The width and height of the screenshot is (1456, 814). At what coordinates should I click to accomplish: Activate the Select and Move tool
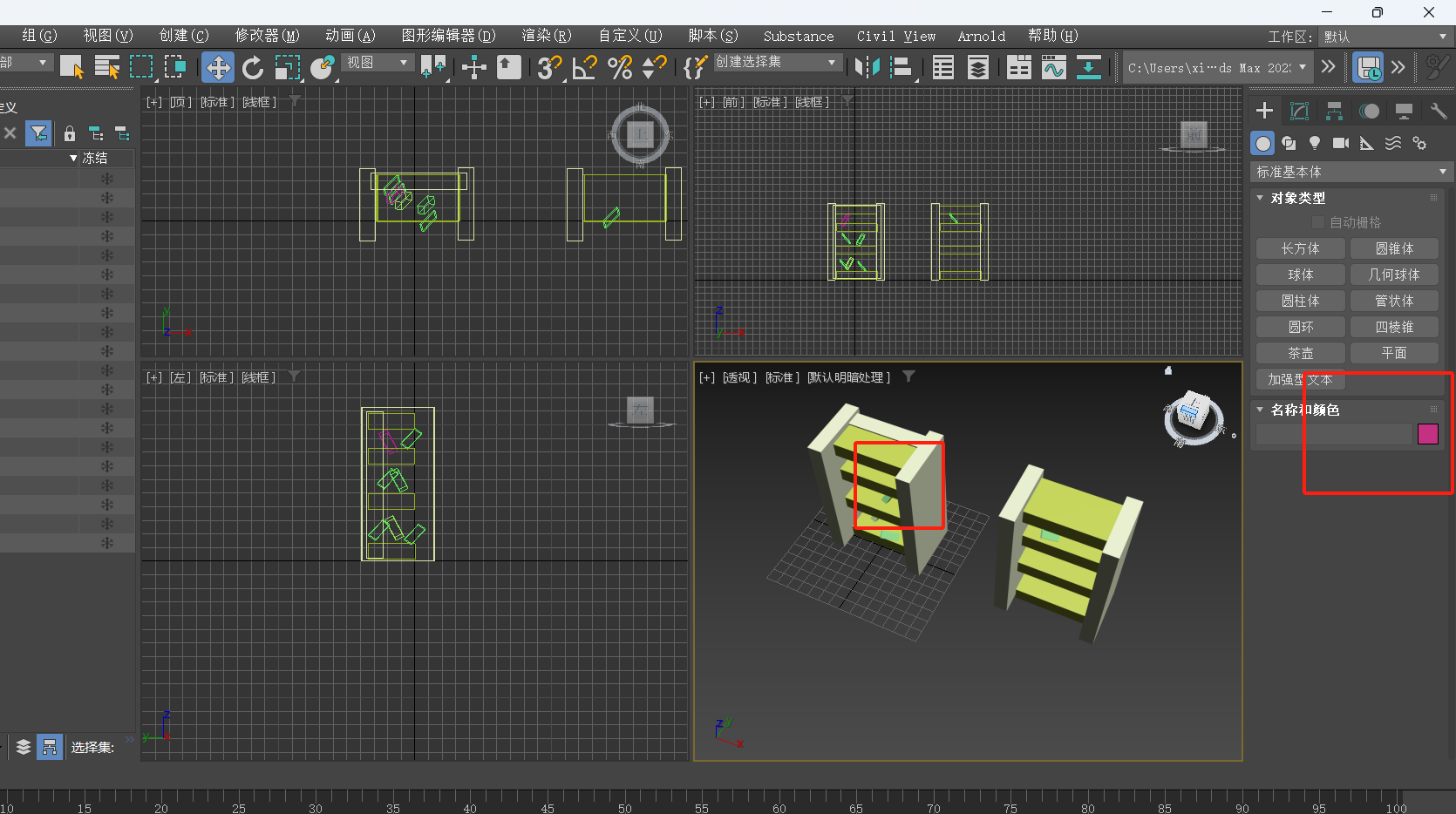click(x=218, y=67)
